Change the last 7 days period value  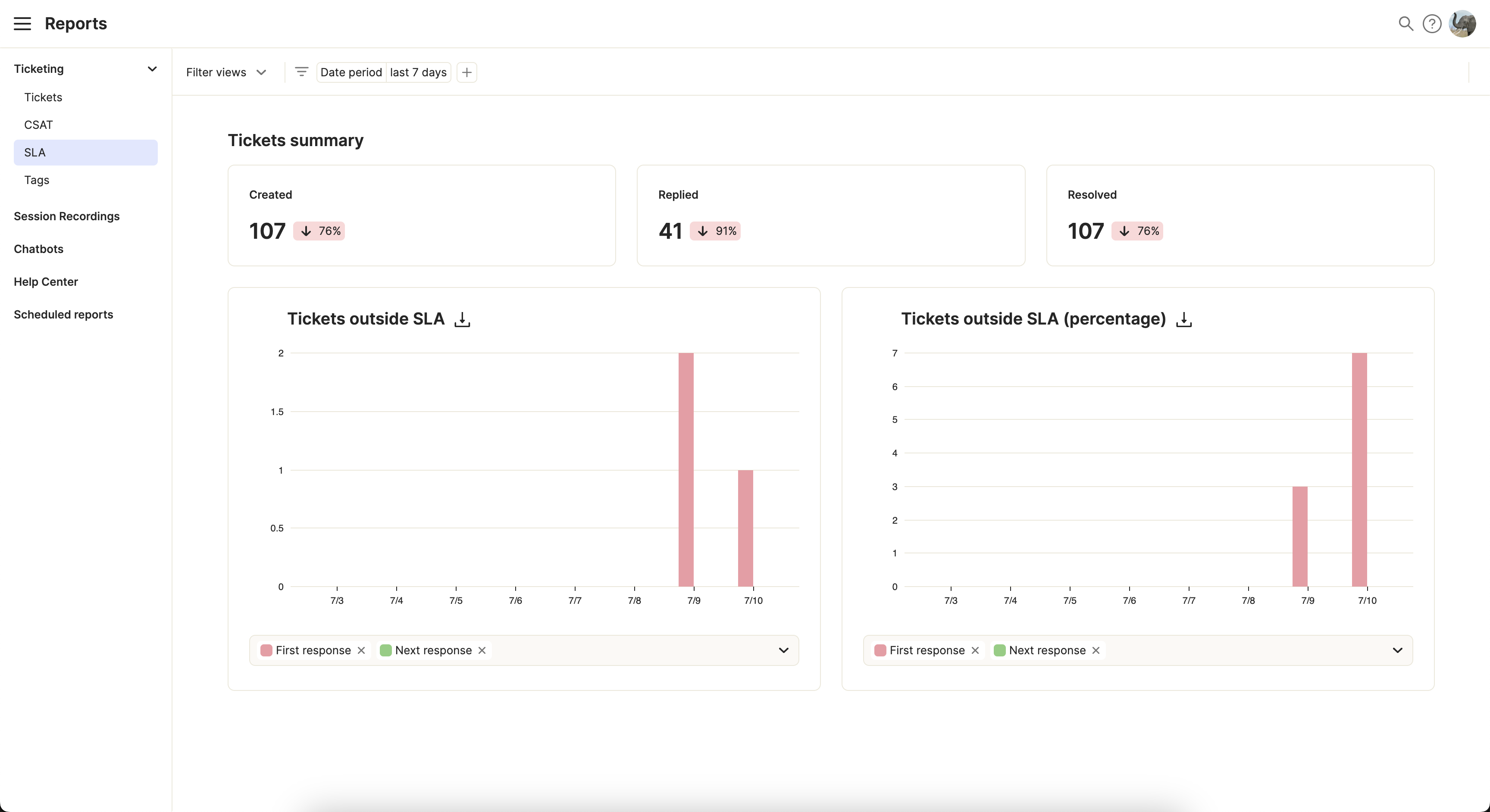pyautogui.click(x=418, y=72)
